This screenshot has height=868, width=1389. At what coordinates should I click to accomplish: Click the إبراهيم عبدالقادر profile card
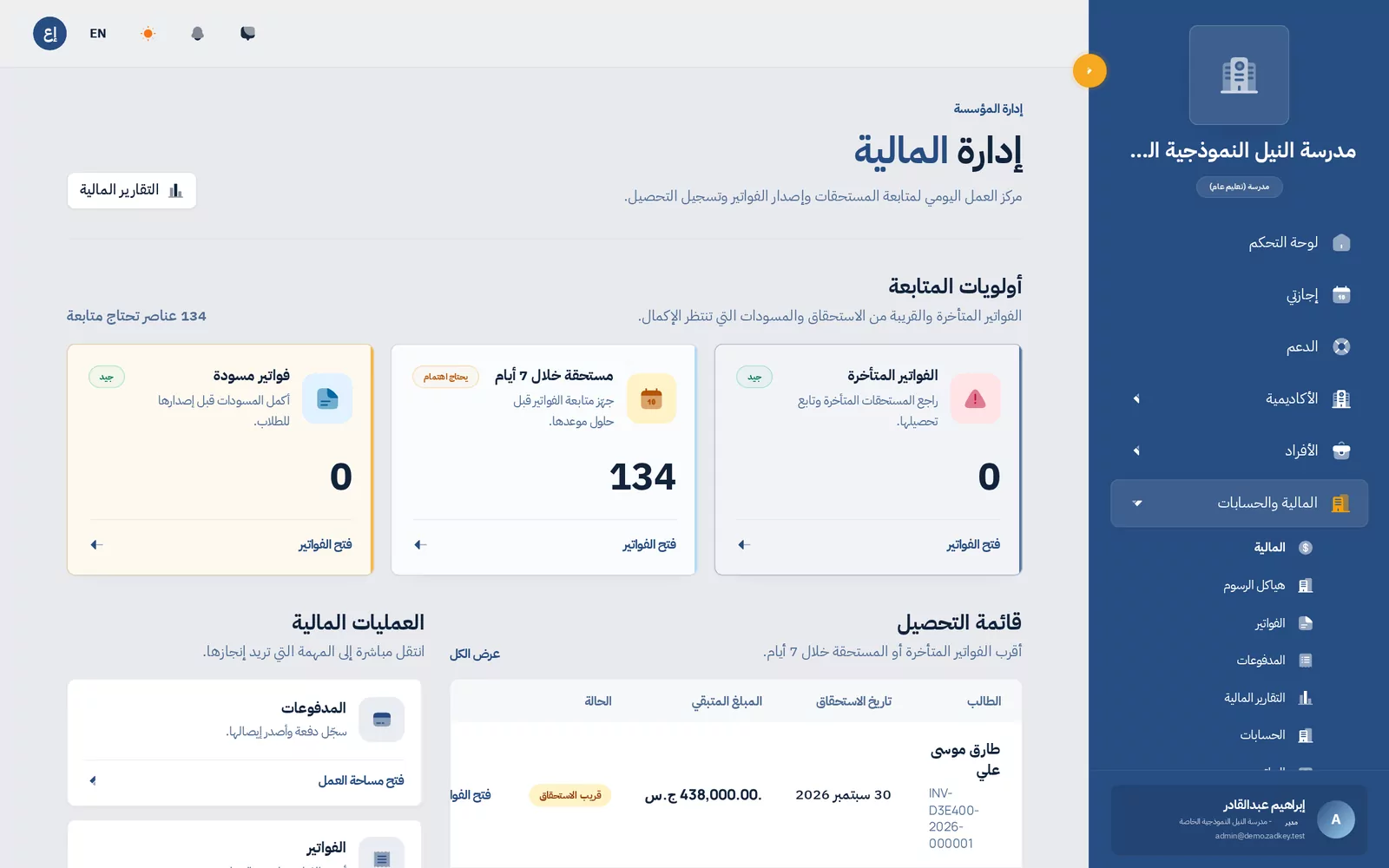[1239, 820]
